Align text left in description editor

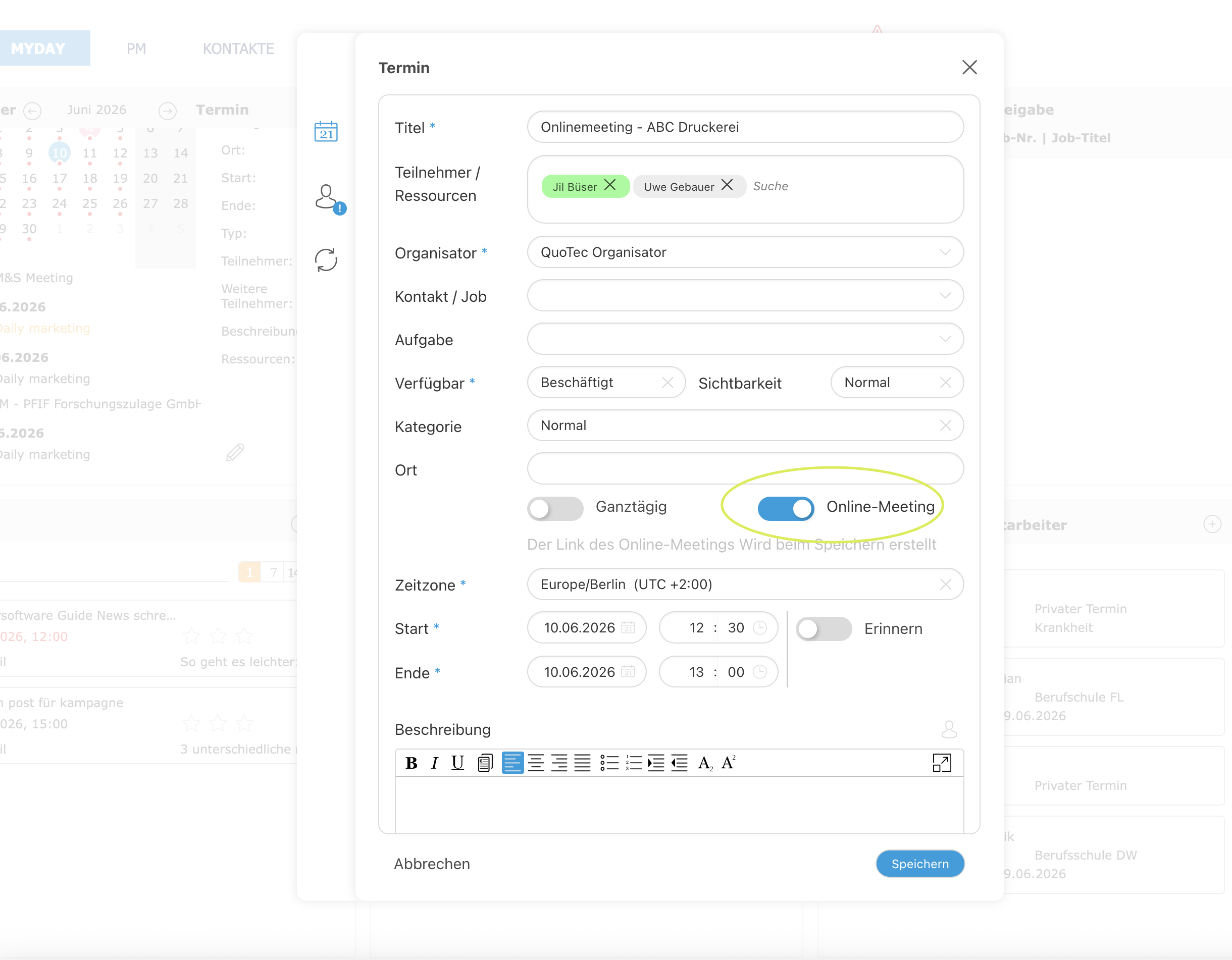point(513,763)
